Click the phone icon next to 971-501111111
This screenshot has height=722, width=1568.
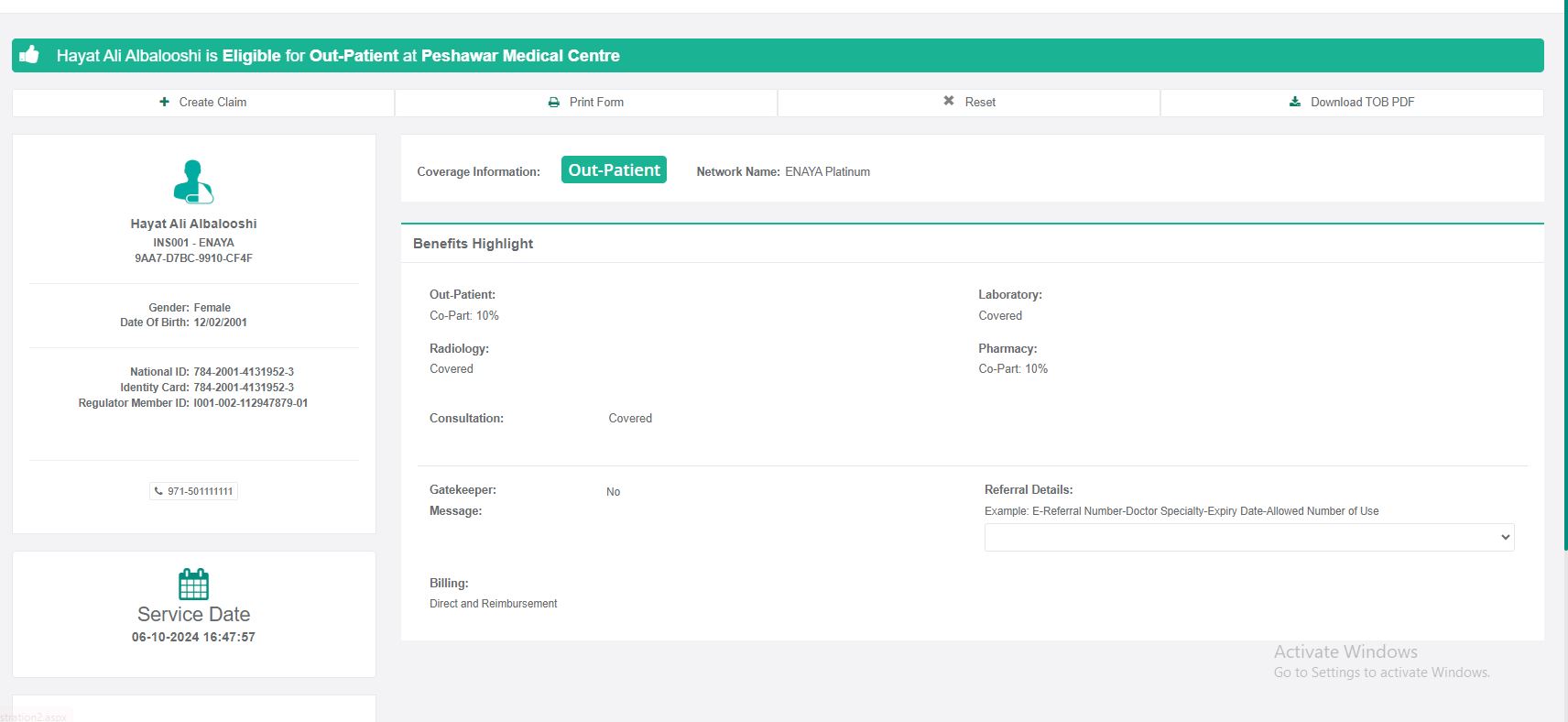[158, 491]
